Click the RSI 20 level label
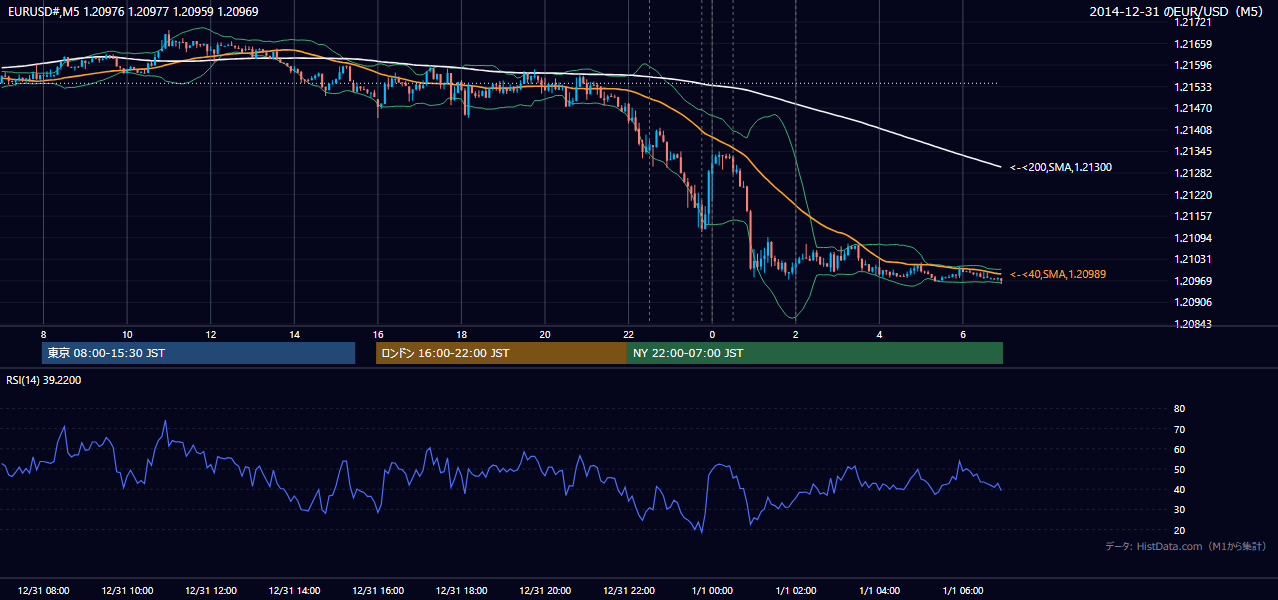1278x600 pixels. pos(1179,530)
